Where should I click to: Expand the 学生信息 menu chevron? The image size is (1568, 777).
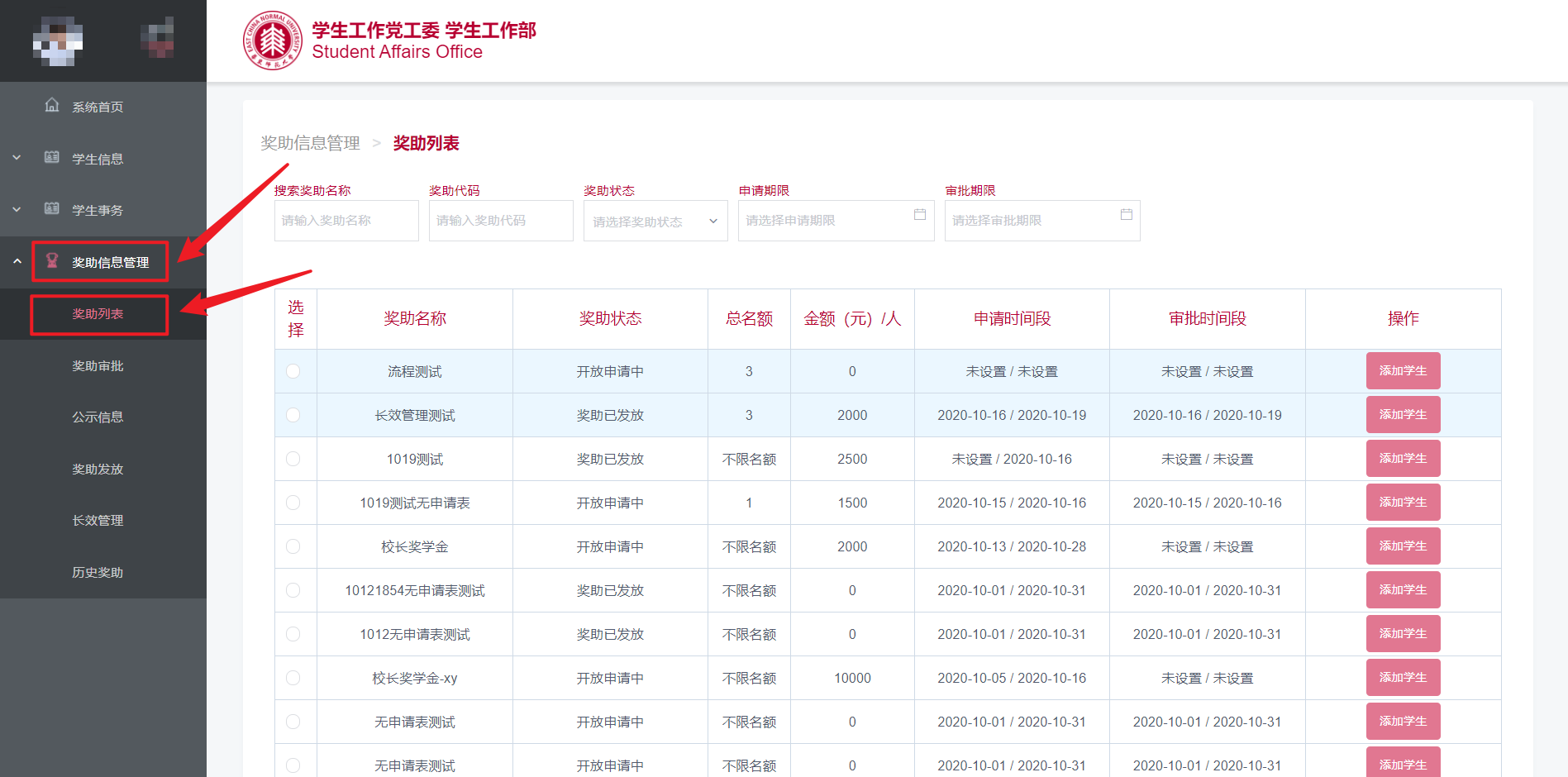pyautogui.click(x=17, y=157)
